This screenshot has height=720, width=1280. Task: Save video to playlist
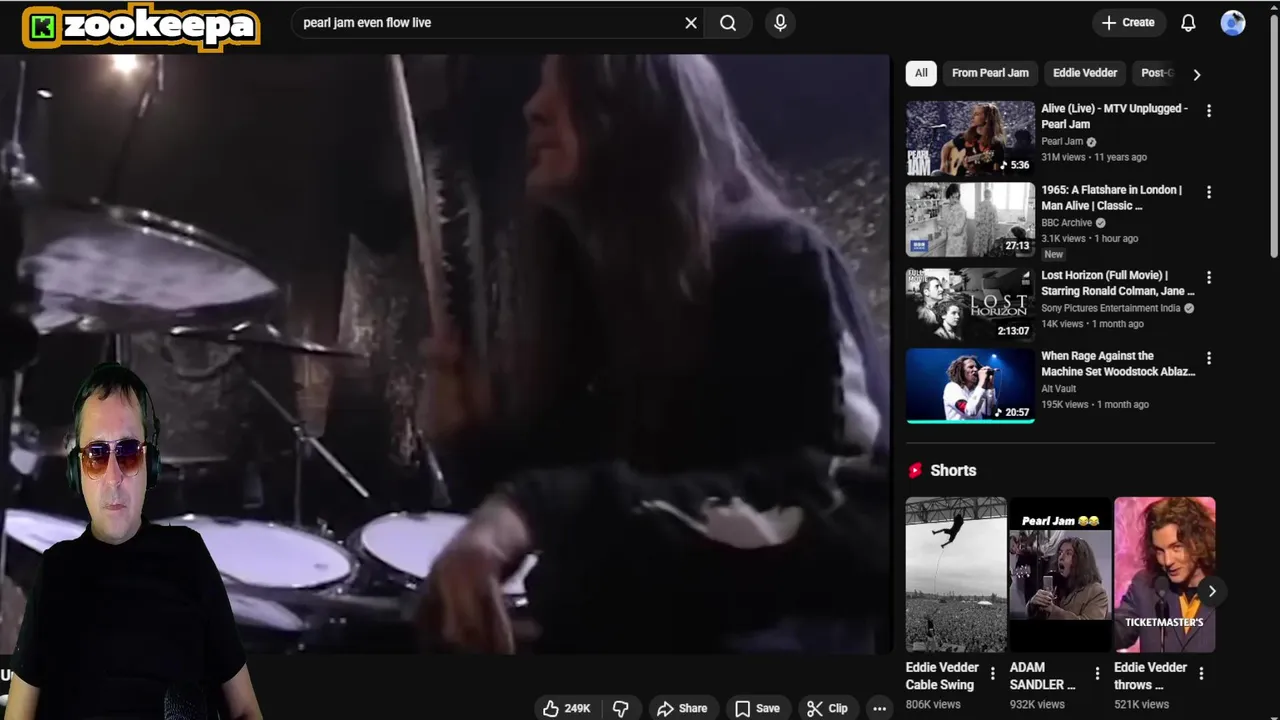pyautogui.click(x=758, y=708)
